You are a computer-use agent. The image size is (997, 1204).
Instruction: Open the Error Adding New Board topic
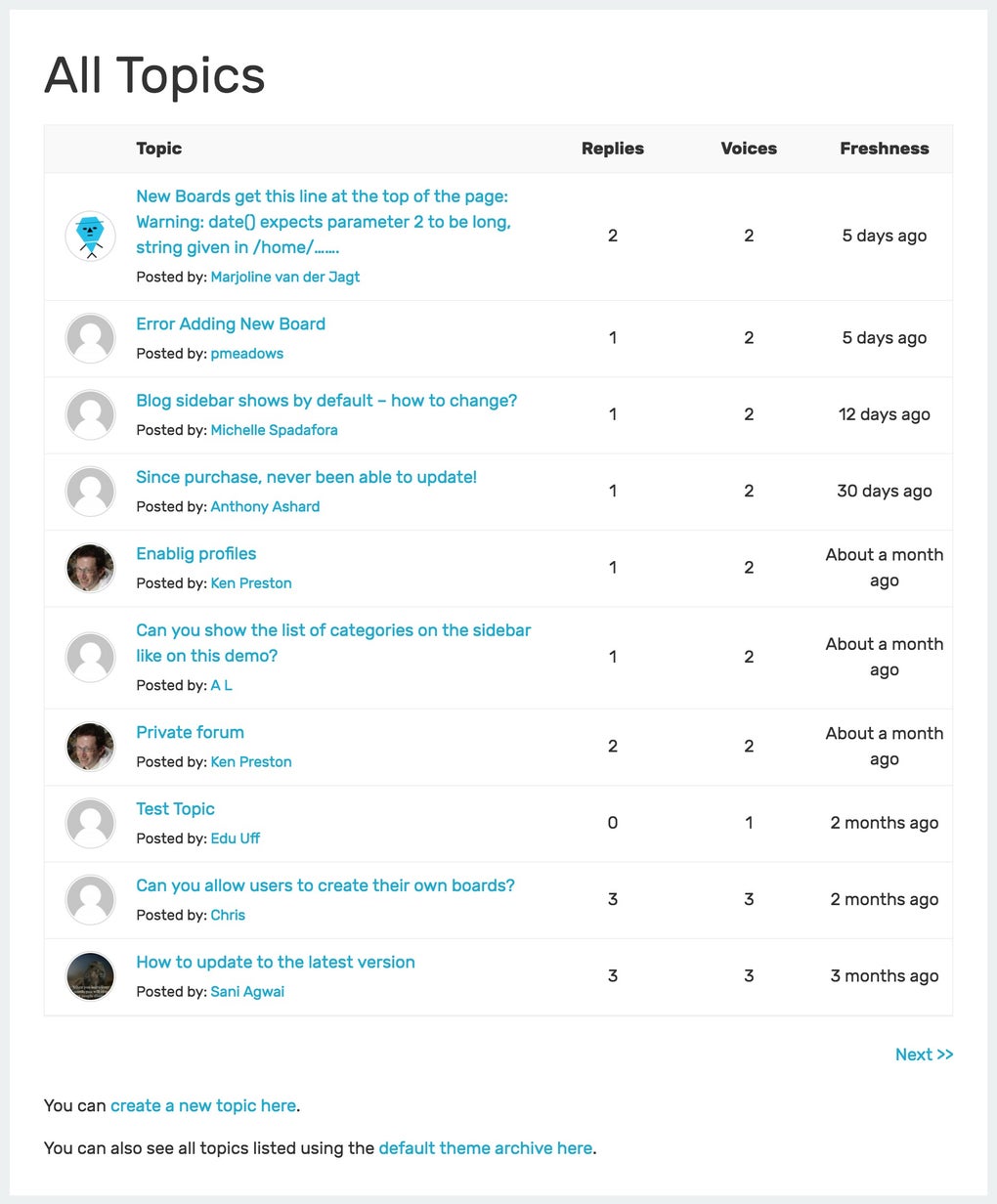[x=231, y=324]
